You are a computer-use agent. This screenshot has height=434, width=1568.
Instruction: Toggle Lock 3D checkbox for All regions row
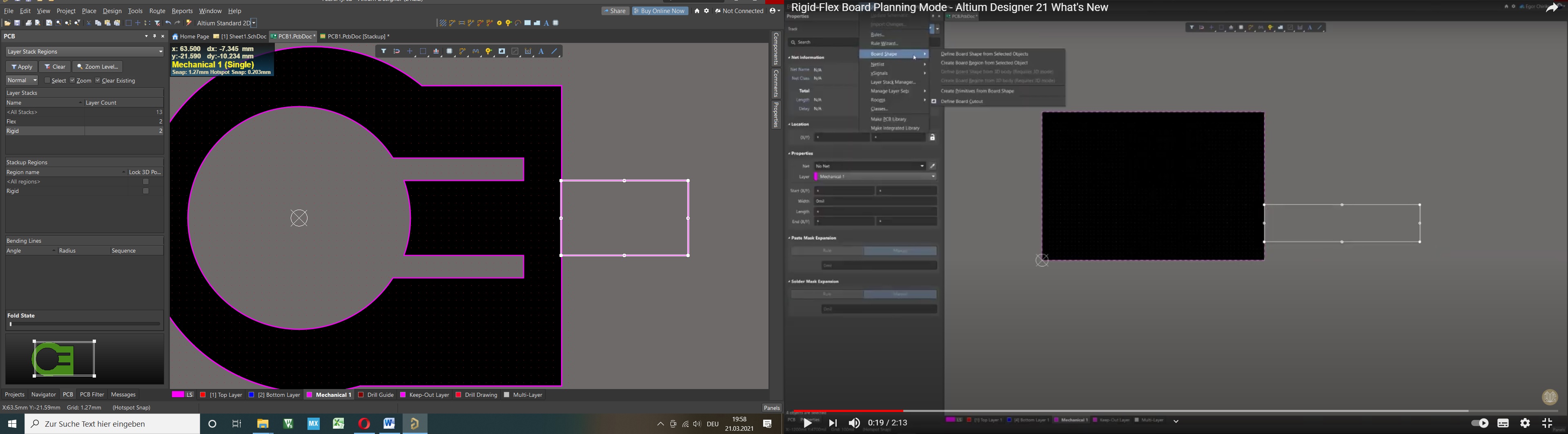coord(145,181)
